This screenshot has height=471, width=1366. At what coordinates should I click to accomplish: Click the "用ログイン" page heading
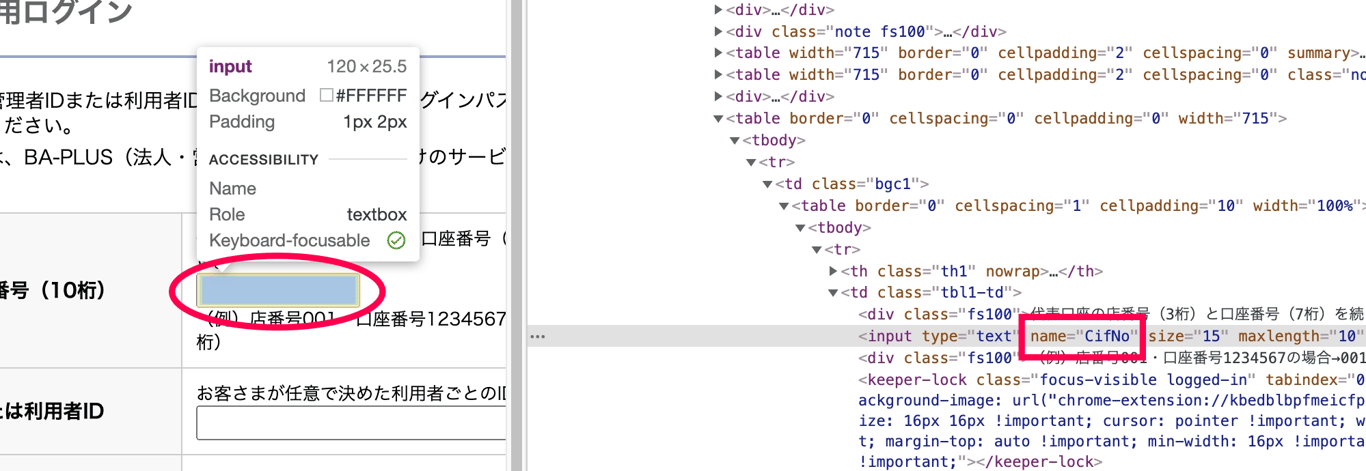click(66, 12)
